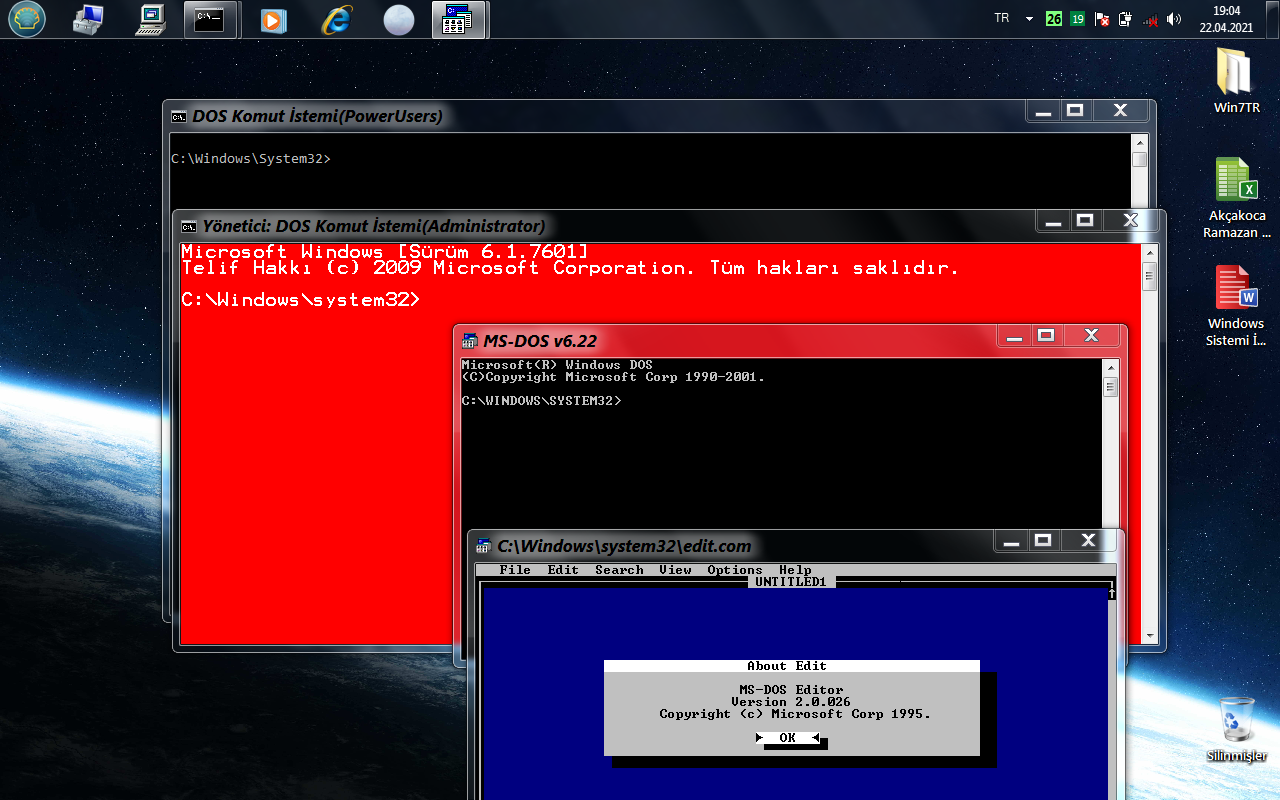Open the Options menu in MS-DOS Editor

(735, 570)
